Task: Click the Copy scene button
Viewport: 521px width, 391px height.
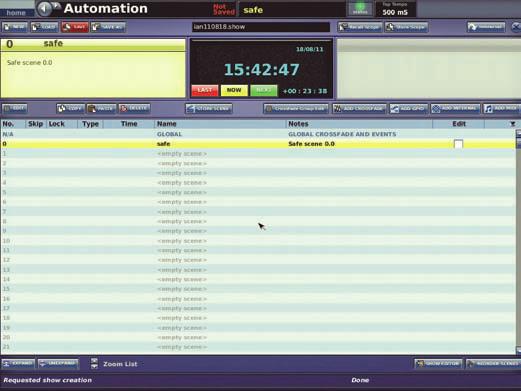Action: [70, 108]
